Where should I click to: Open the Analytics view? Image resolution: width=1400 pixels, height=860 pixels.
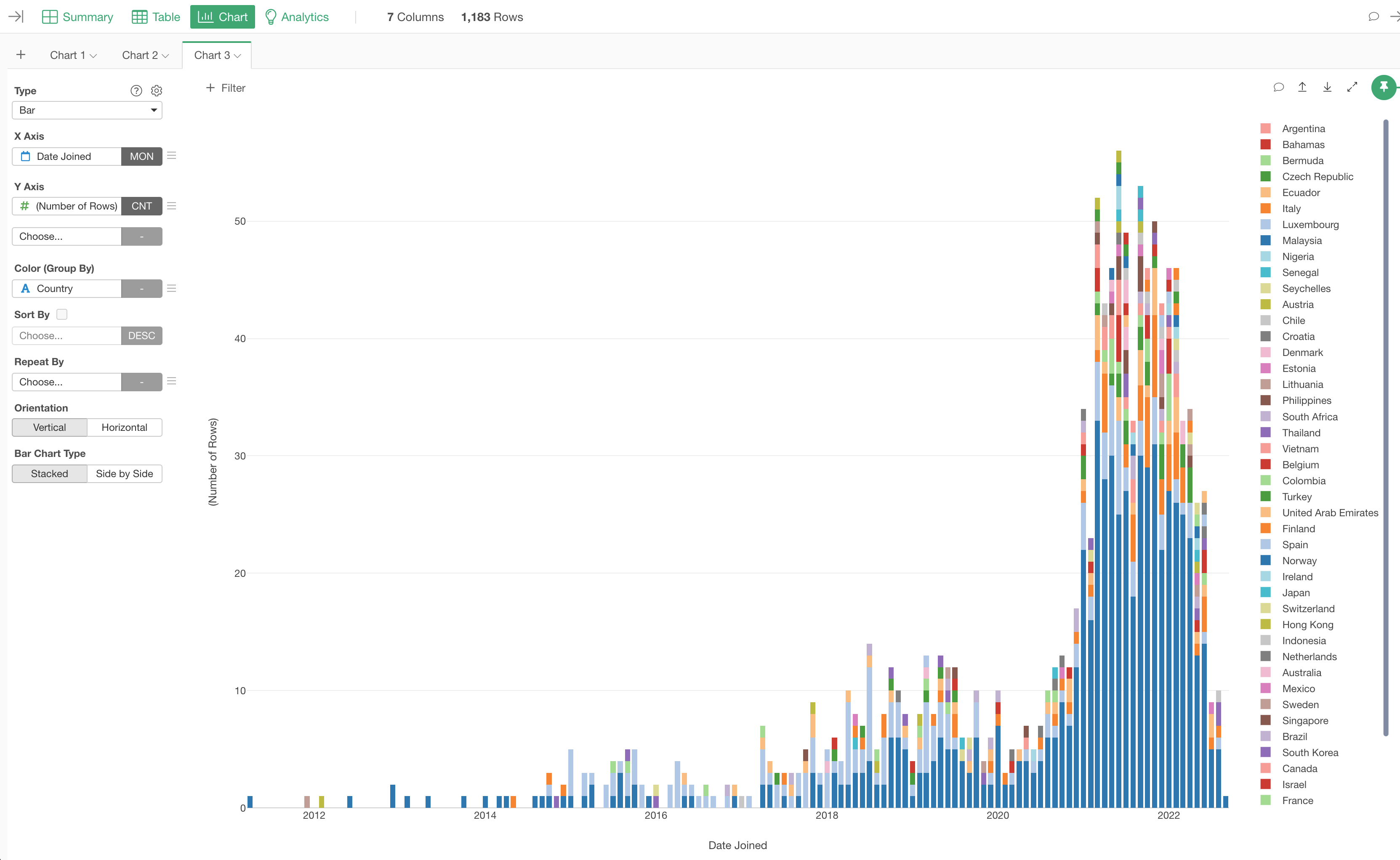pyautogui.click(x=297, y=17)
